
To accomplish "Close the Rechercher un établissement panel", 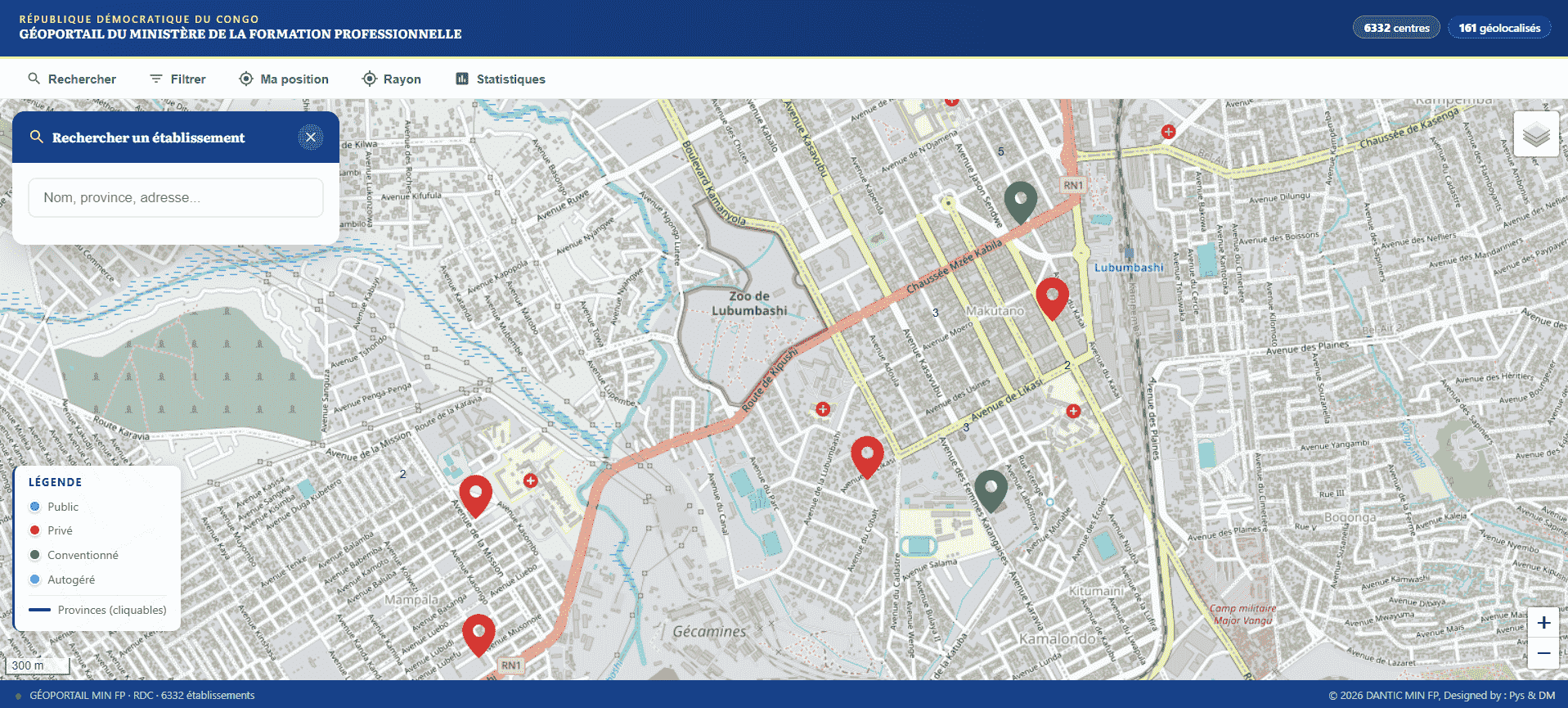I will point(311,138).
